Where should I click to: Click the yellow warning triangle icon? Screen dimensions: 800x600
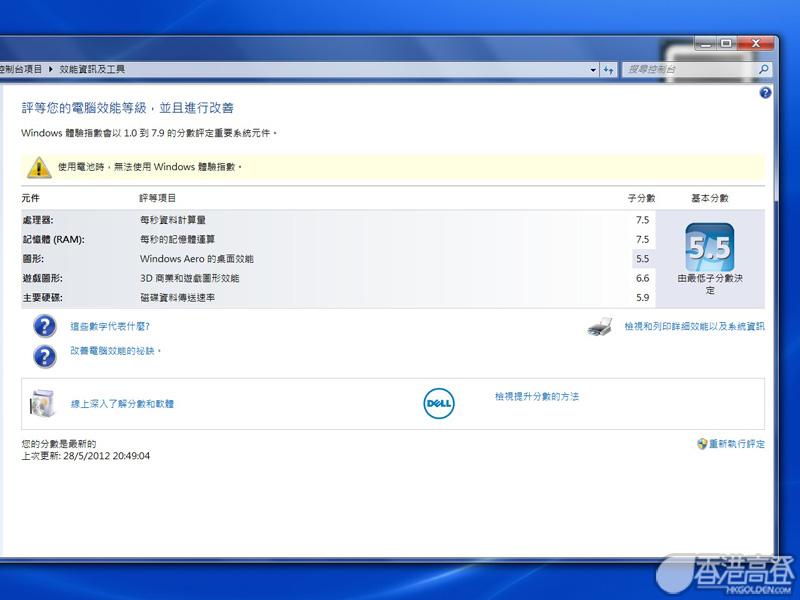pos(38,167)
